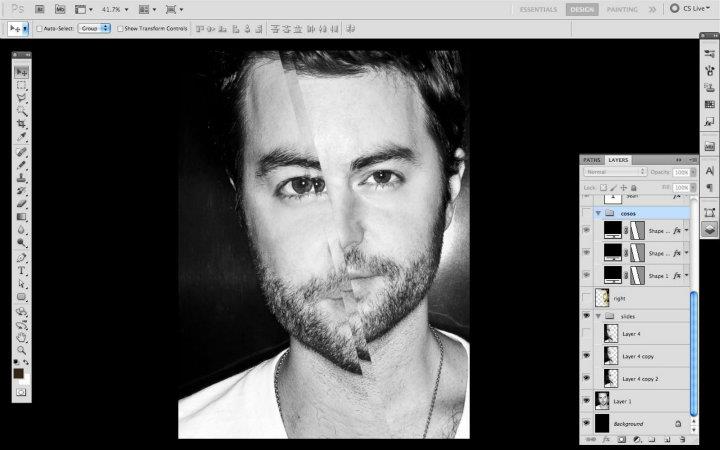Select the Hand tool
Viewport: 720px width, 450px height.
click(x=22, y=338)
